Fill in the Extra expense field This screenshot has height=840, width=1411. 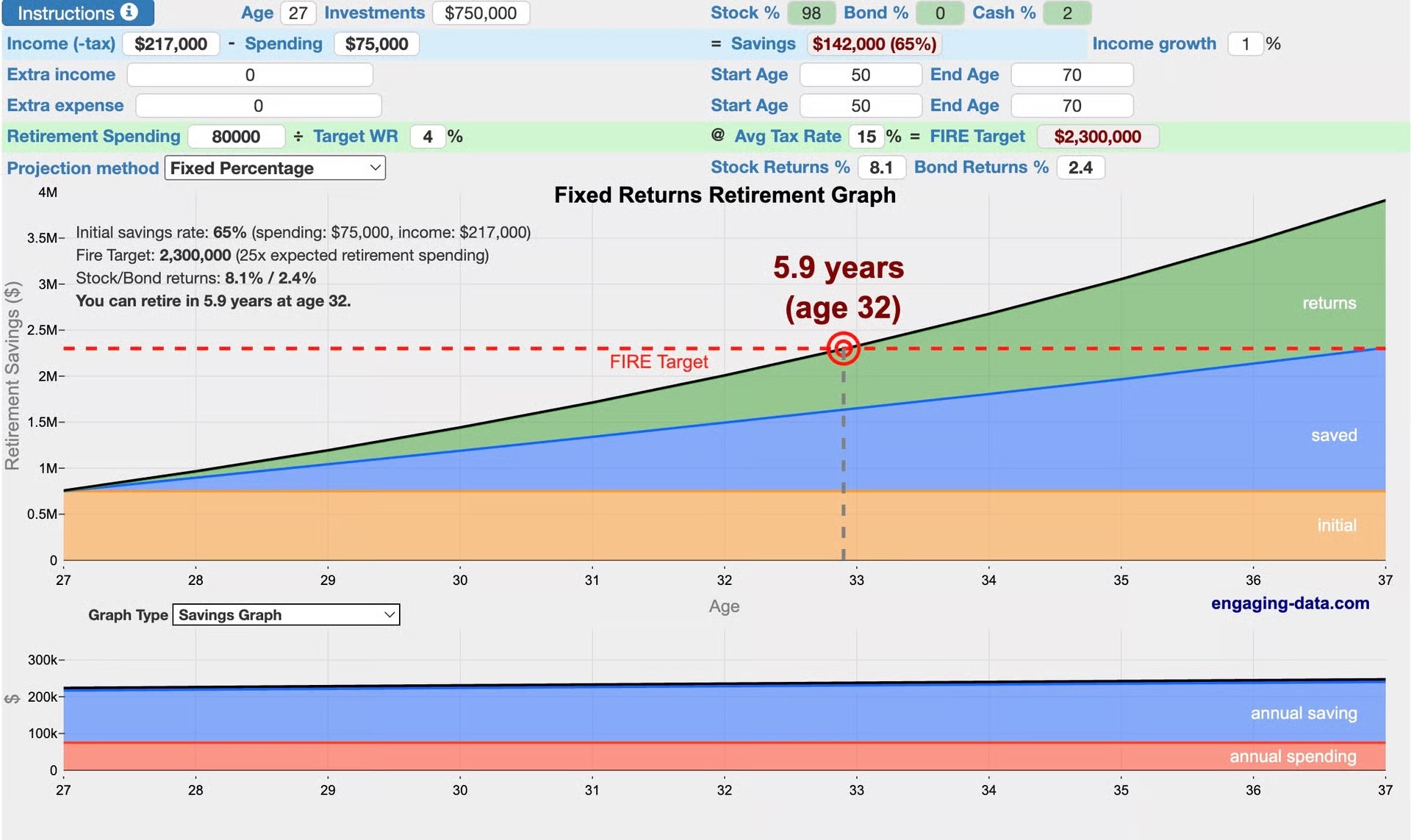[x=259, y=106]
